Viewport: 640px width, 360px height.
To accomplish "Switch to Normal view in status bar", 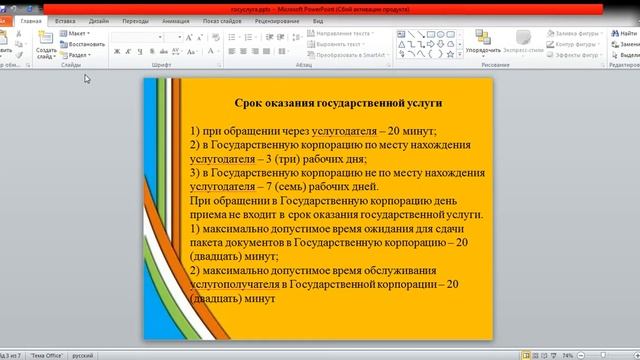I will pyautogui.click(x=527, y=356).
